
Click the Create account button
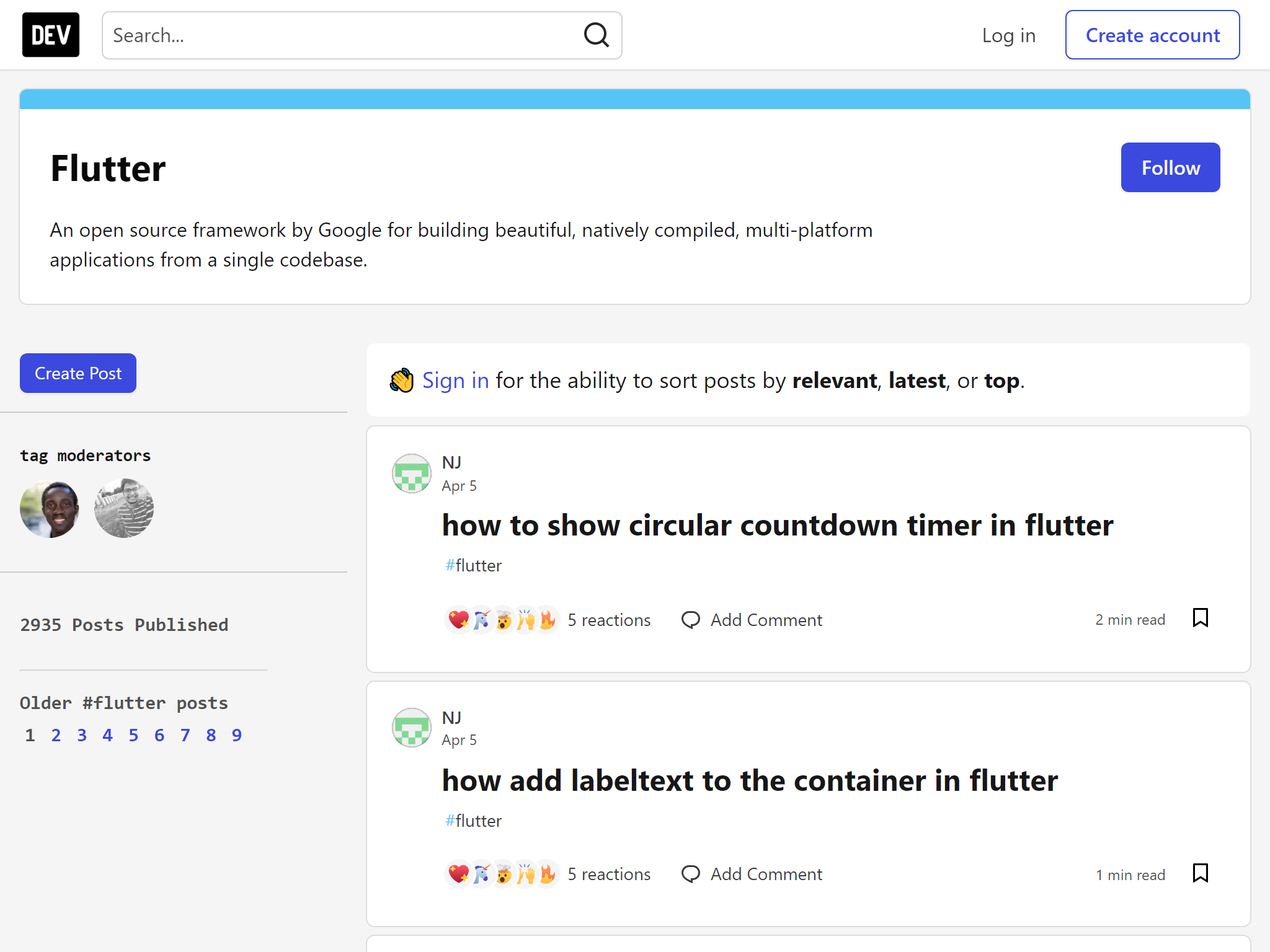click(1153, 35)
